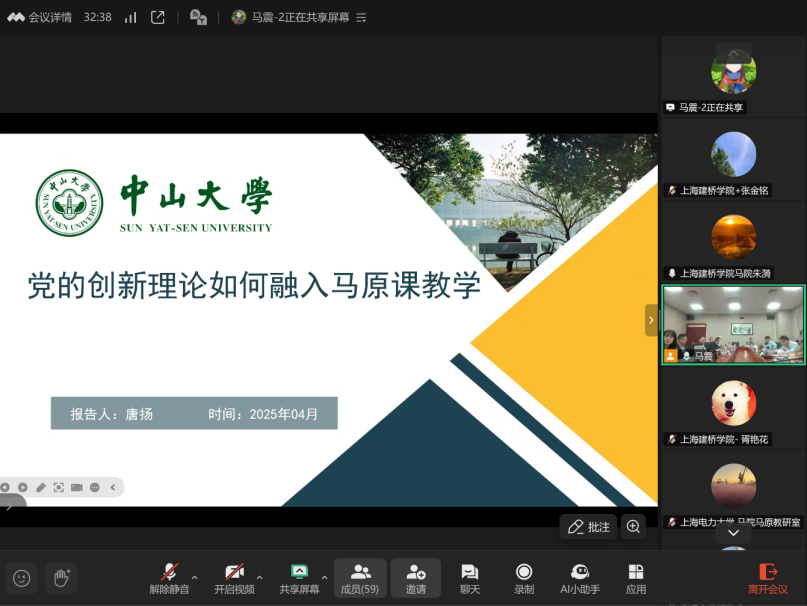807x606 pixels.
Task: Click the raise hand icon
Action: (x=61, y=577)
